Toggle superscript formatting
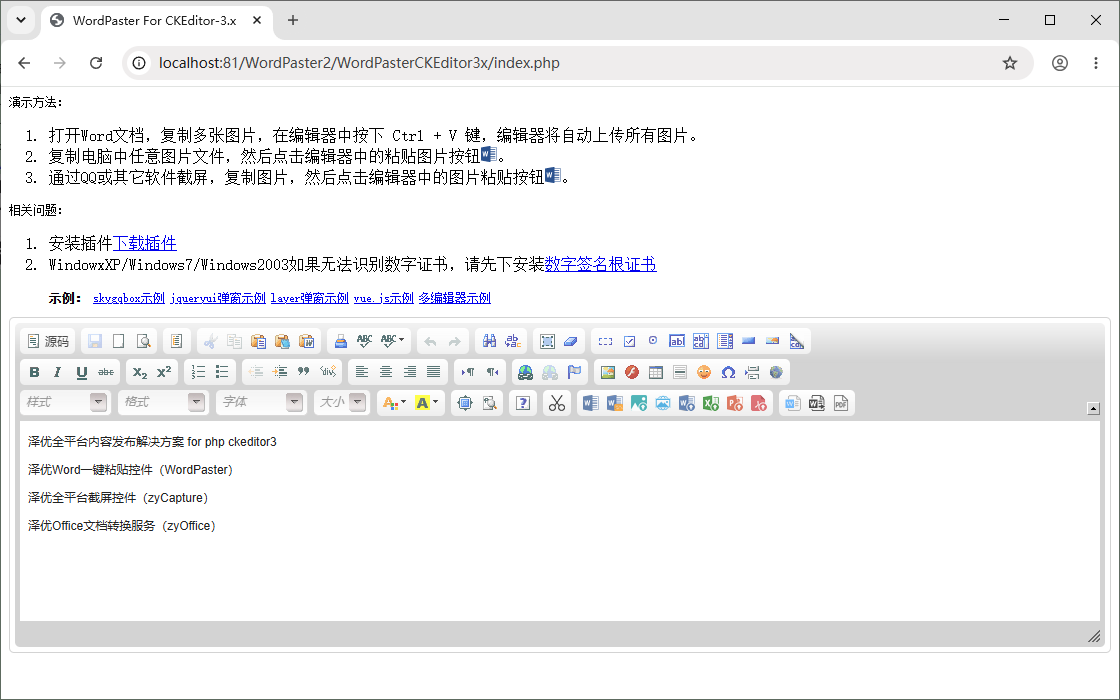The height and width of the screenshot is (700, 1120). point(164,372)
